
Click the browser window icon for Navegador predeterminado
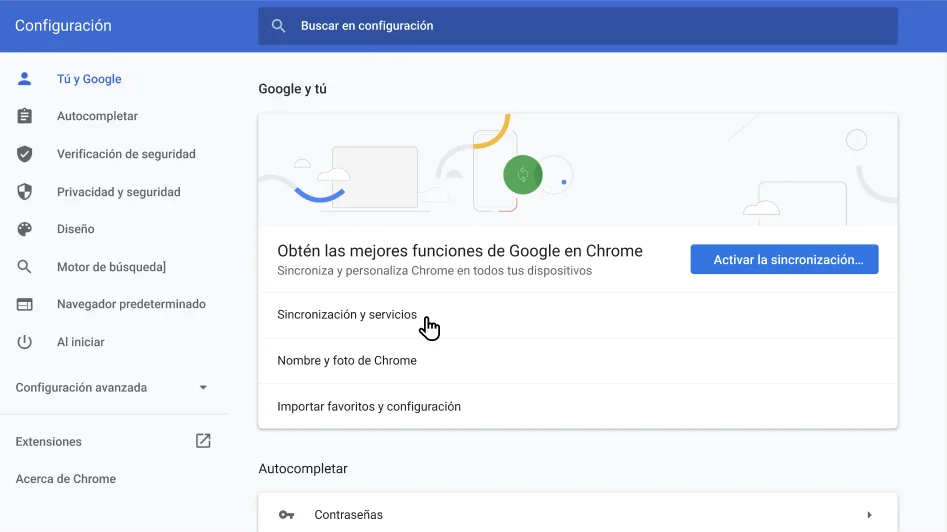25,304
